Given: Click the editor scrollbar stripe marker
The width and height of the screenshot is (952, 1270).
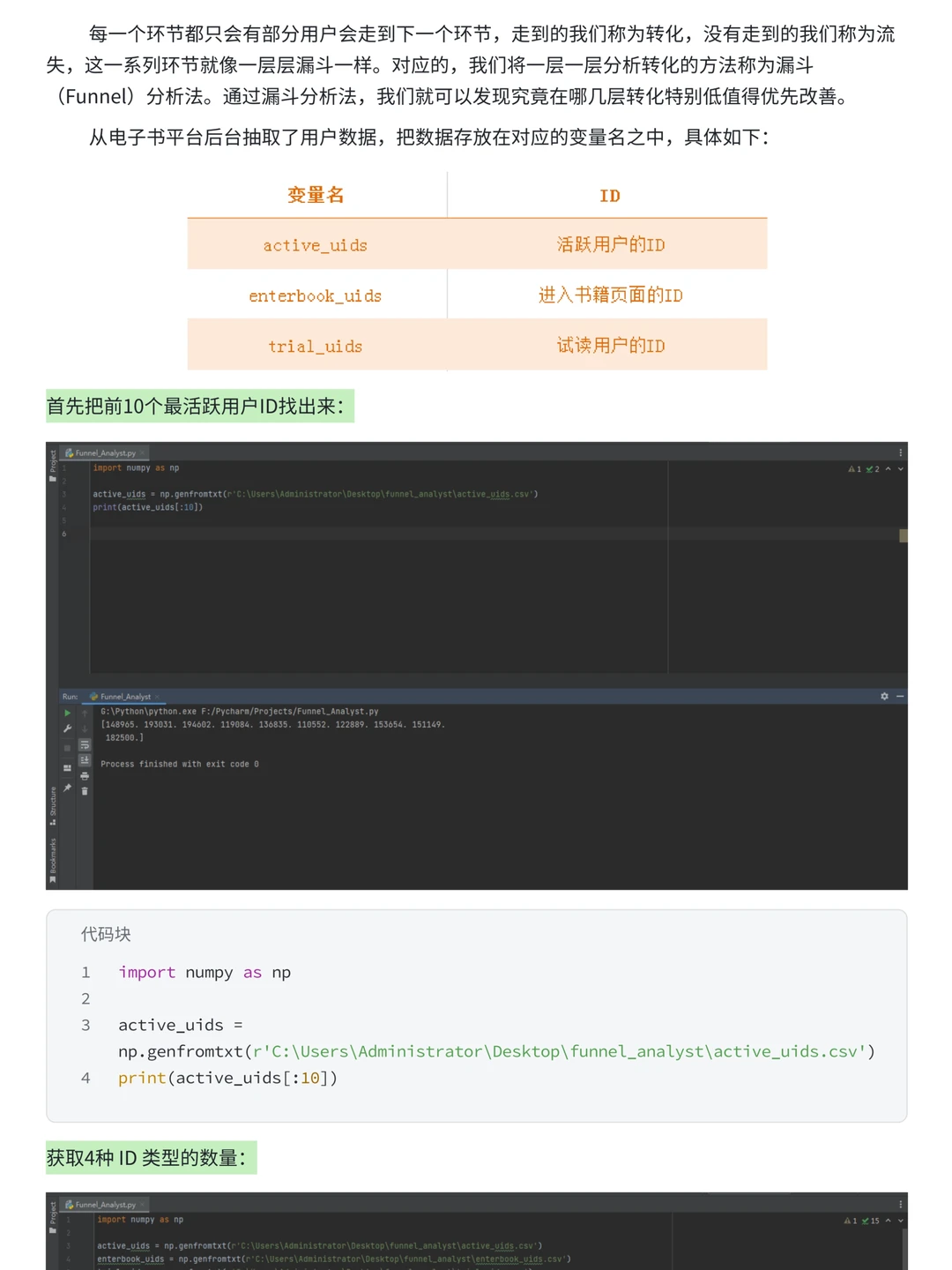Looking at the screenshot, I should (x=904, y=536).
